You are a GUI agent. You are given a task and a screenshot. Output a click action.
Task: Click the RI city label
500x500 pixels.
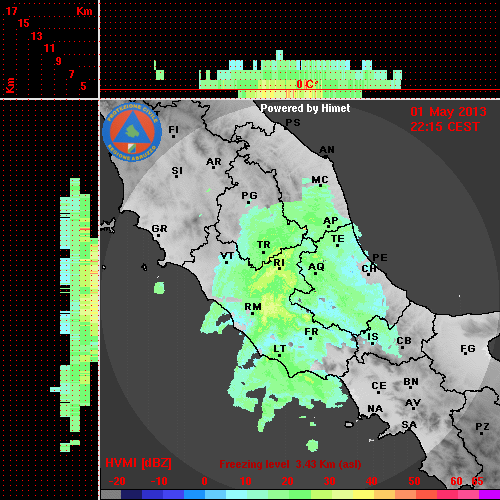[279, 263]
